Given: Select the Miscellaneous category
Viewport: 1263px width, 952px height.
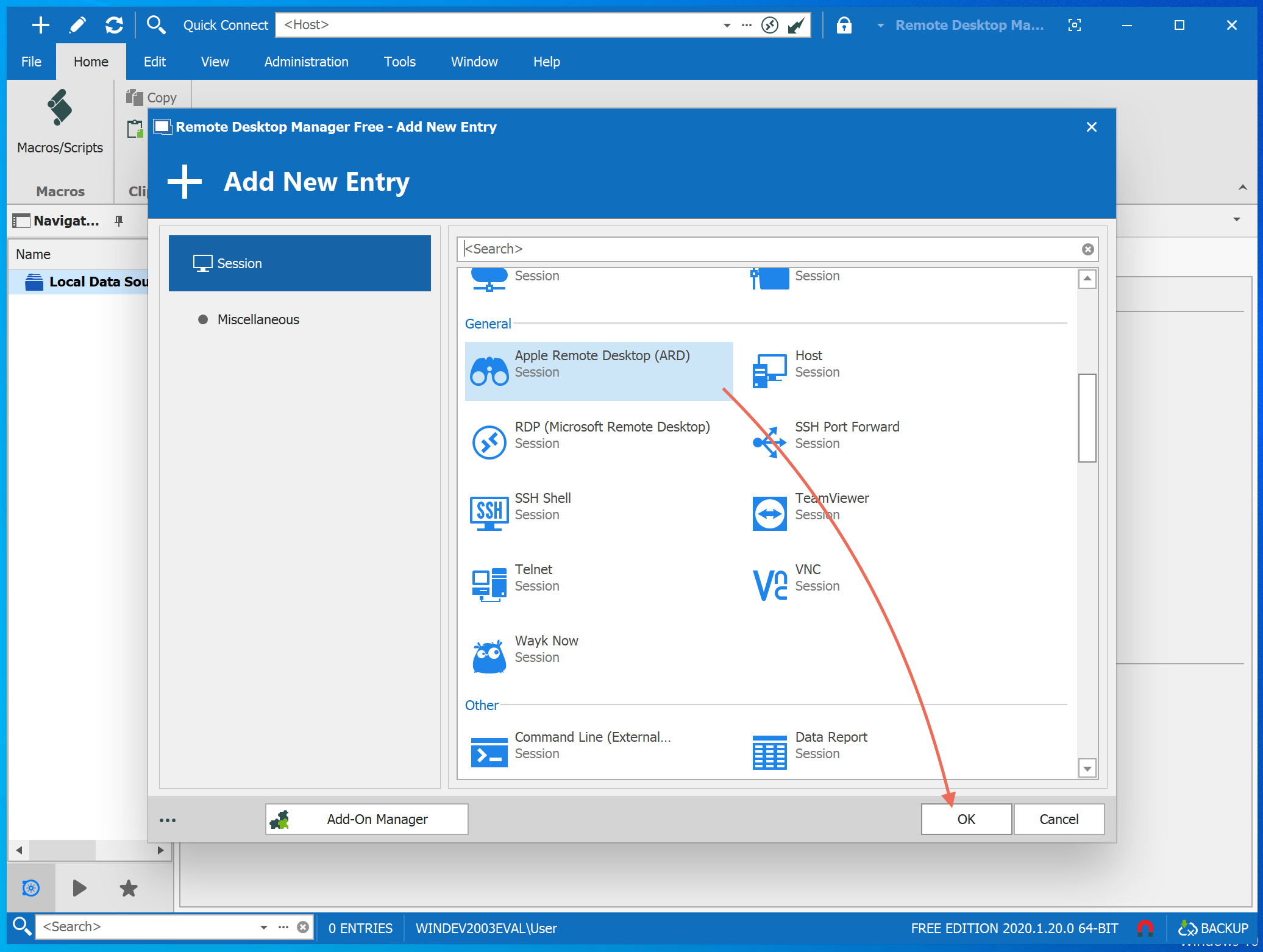Looking at the screenshot, I should click(258, 319).
